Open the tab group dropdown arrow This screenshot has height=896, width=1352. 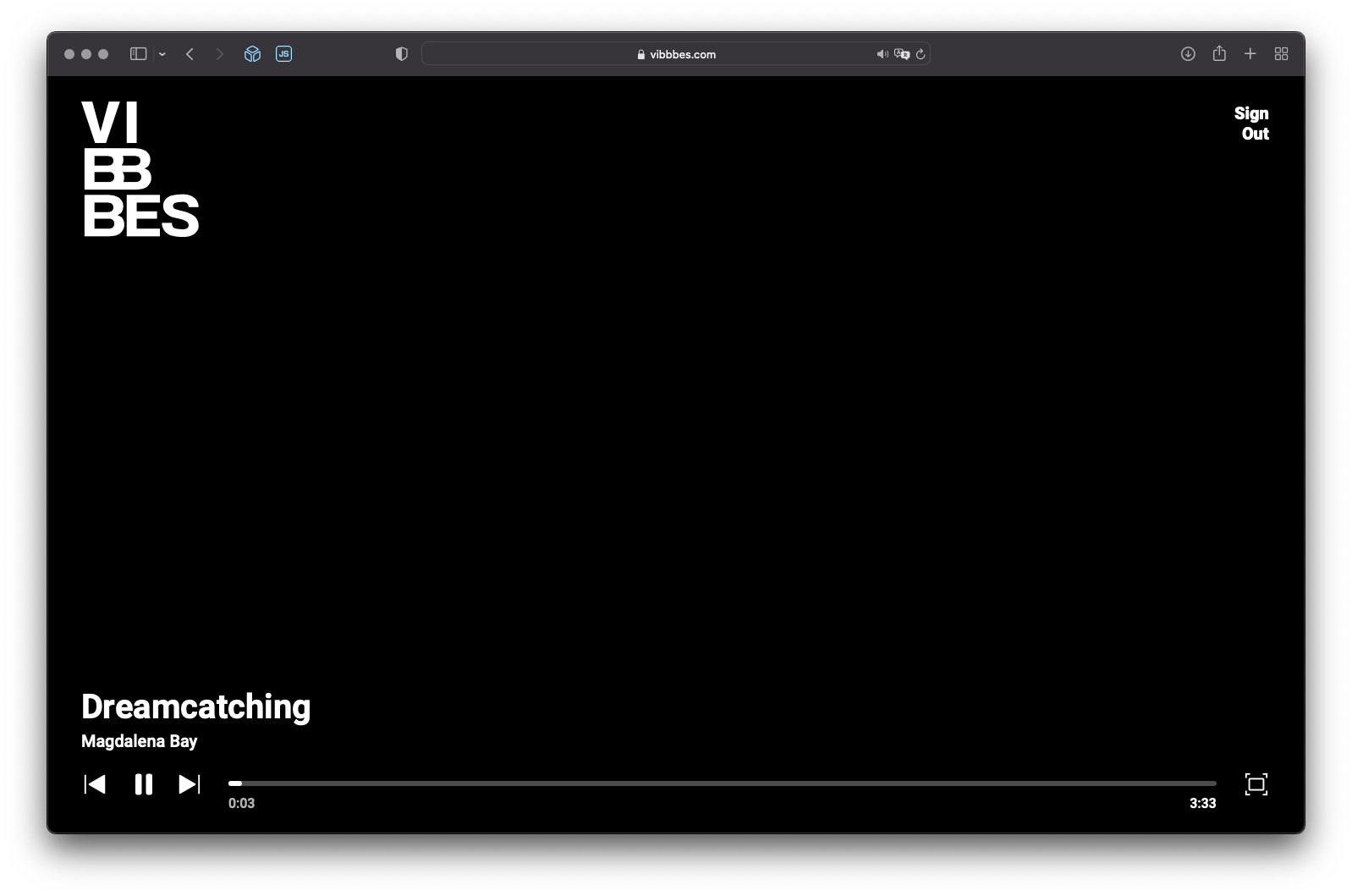(x=162, y=54)
